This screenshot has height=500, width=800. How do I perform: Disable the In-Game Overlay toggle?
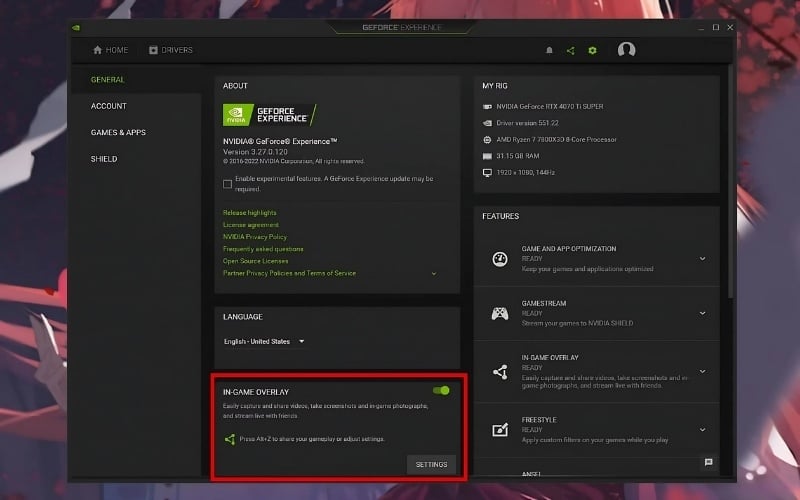(x=441, y=391)
